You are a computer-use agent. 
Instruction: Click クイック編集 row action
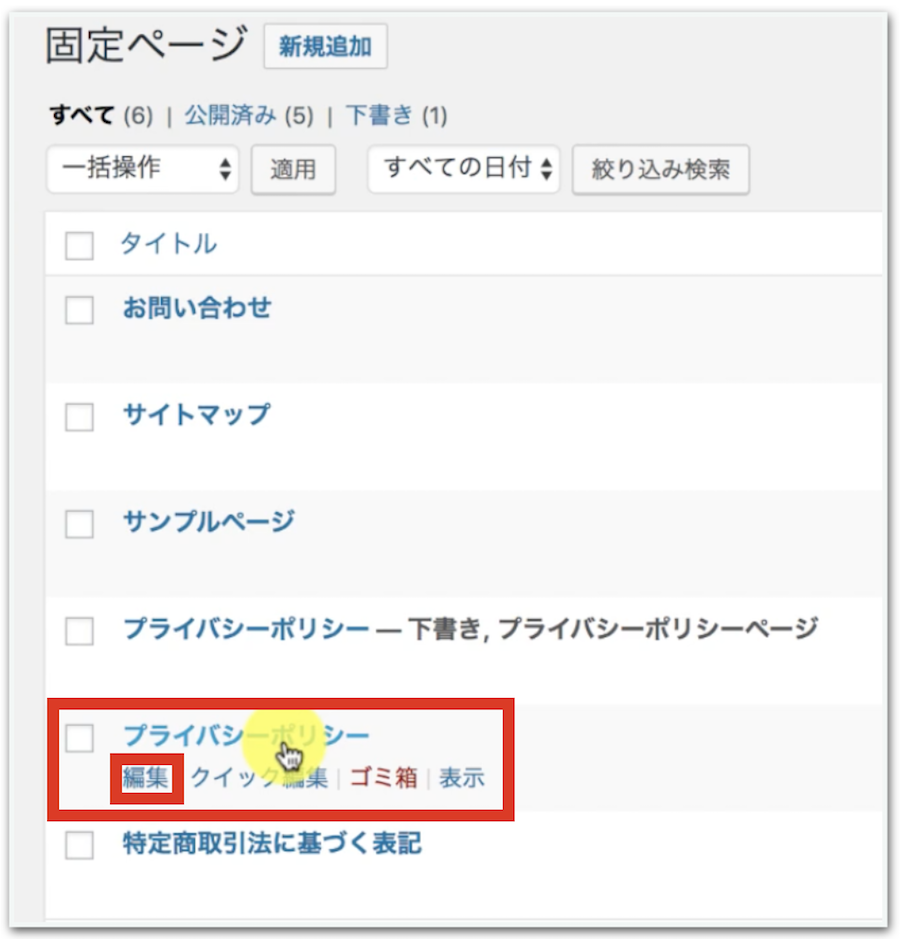(x=259, y=778)
